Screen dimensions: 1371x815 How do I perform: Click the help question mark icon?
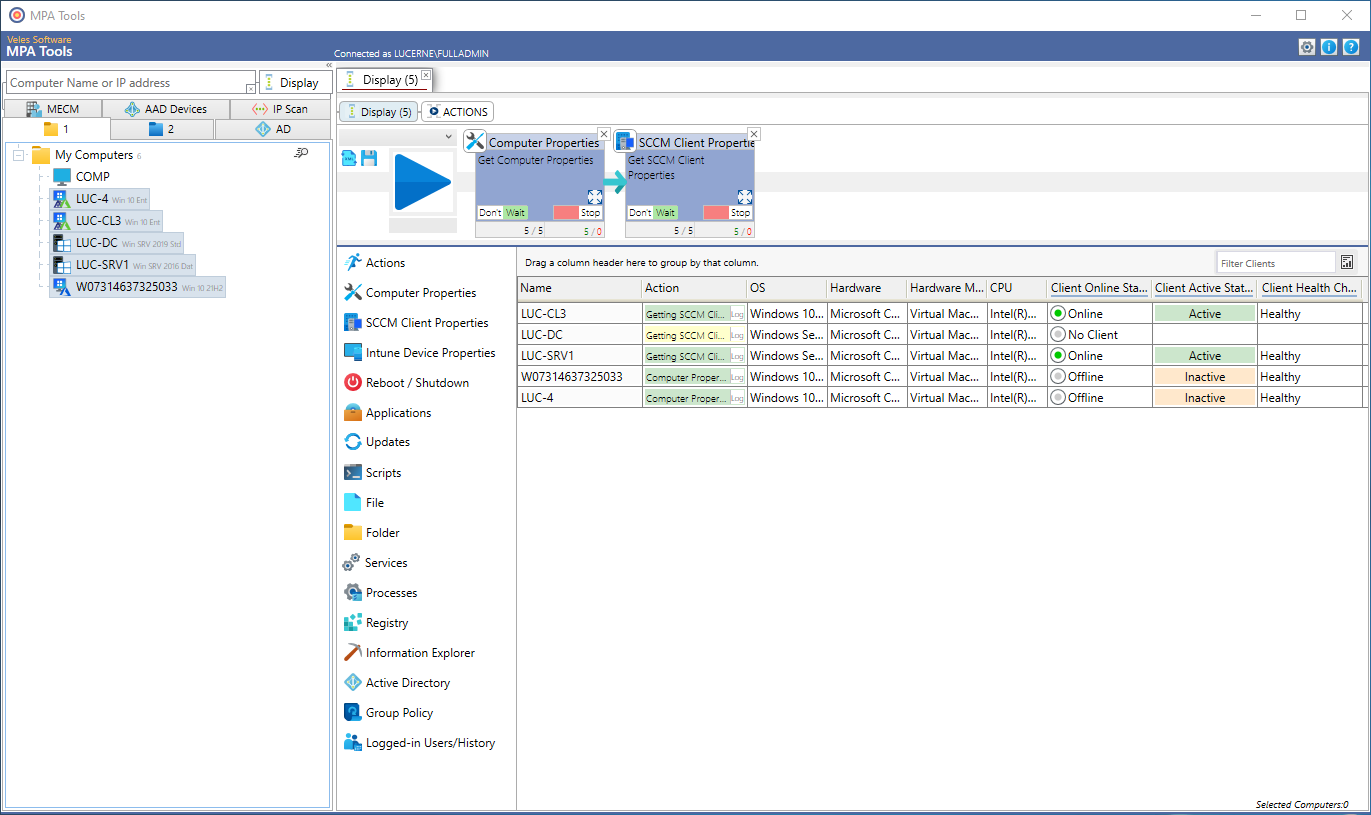point(1352,46)
